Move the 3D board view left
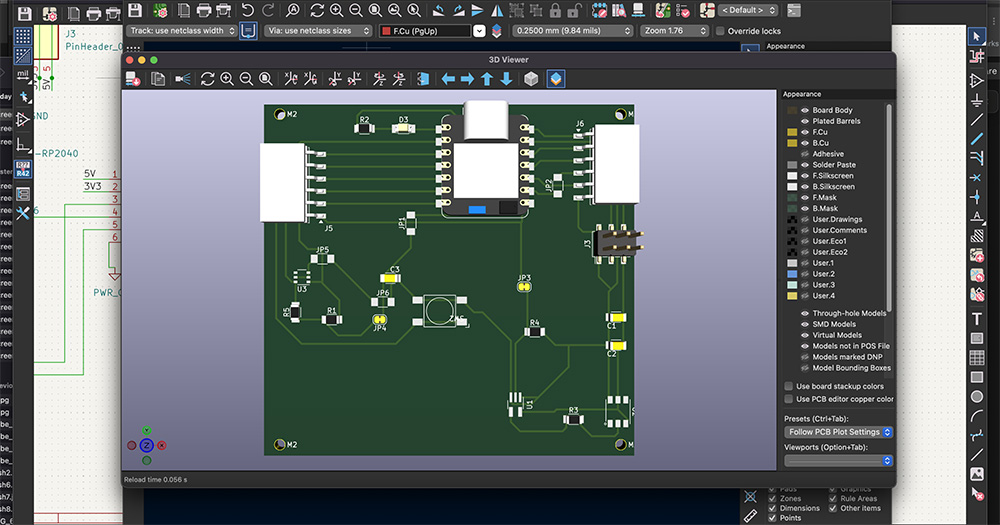The image size is (1000, 525). [x=448, y=78]
